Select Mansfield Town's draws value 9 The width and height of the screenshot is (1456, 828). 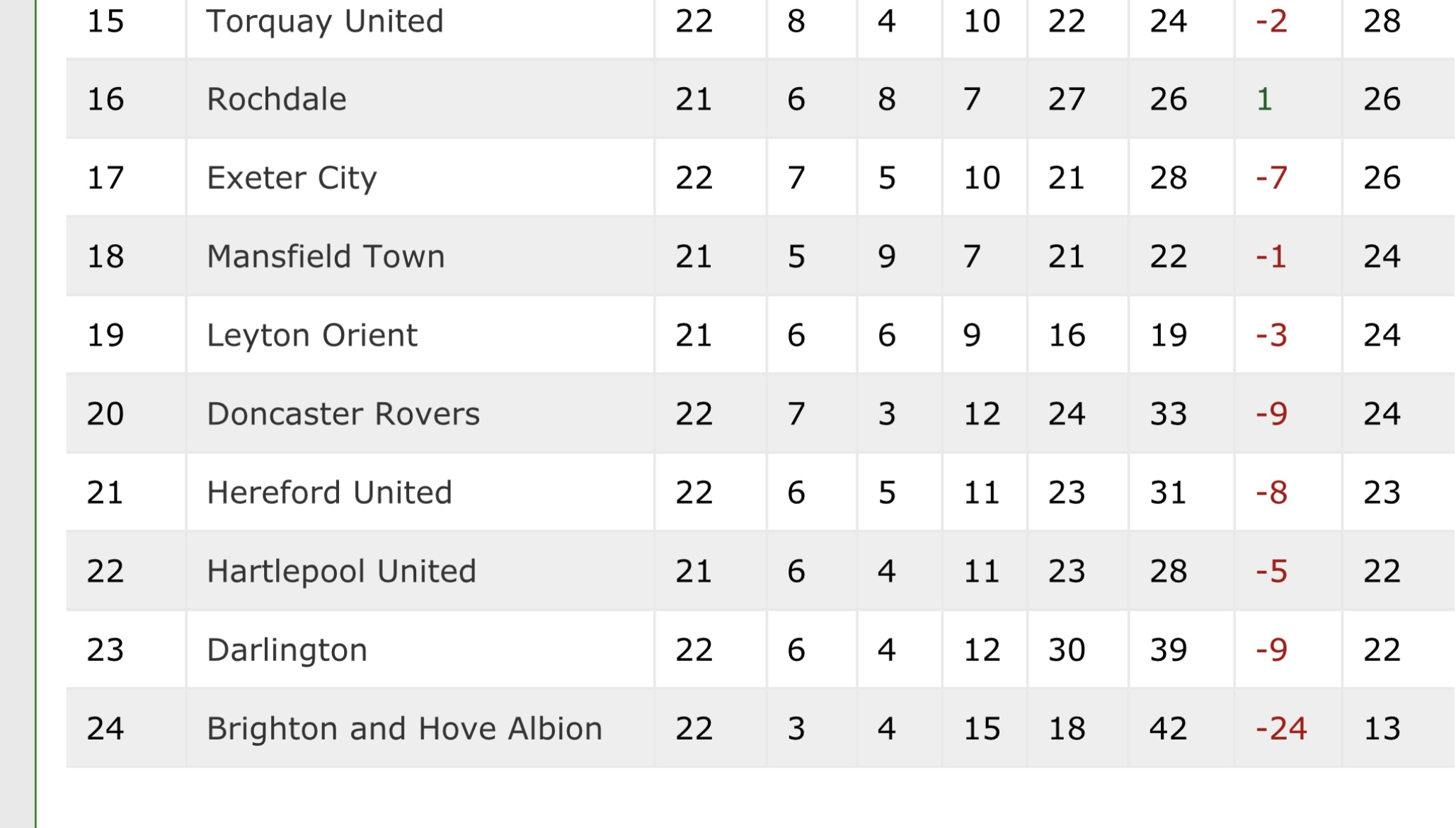pyautogui.click(x=887, y=256)
